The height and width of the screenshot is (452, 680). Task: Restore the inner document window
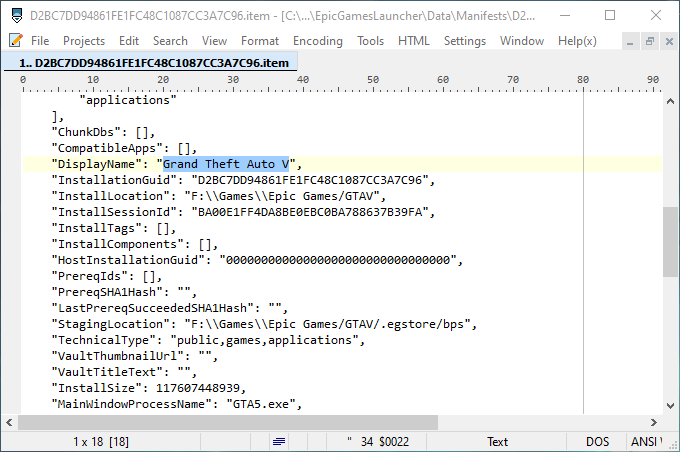(x=650, y=42)
